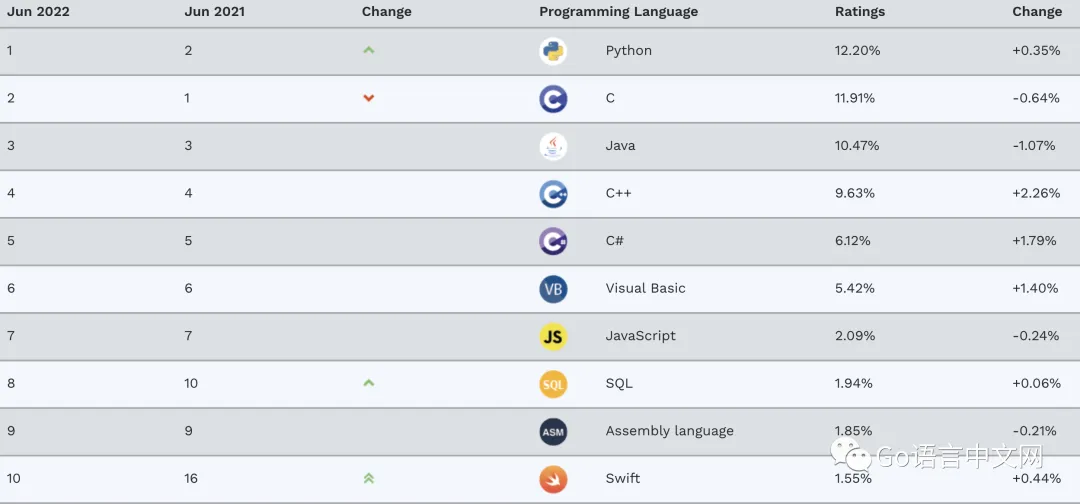Click the Visual Basic VB icon

553,289
